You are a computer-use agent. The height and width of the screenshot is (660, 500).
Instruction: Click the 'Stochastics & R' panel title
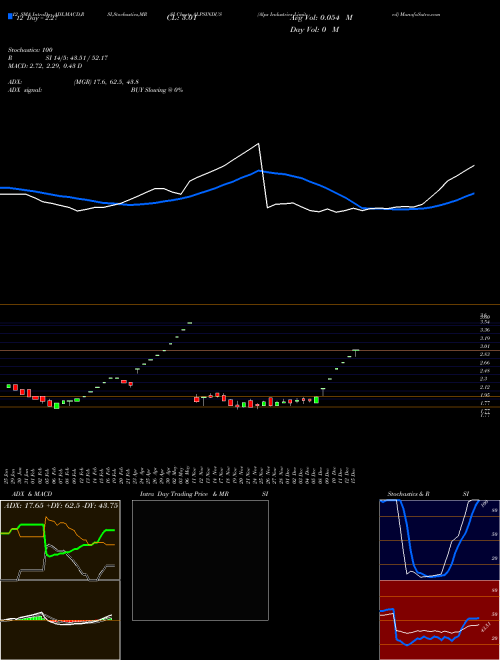coord(409,494)
